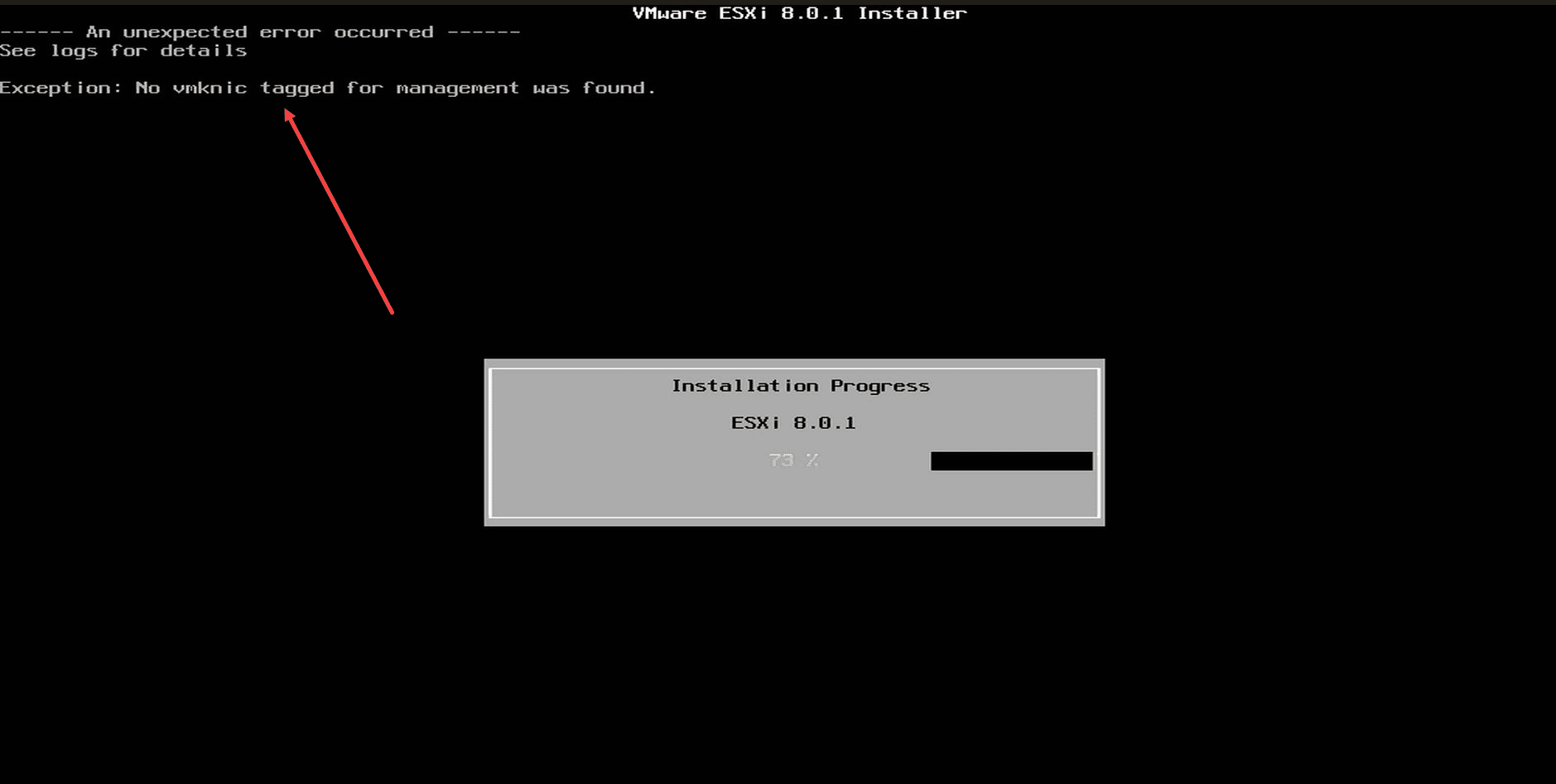1556x784 pixels.
Task: Click the "ESXi 8.0.1" label in dialog
Action: pyautogui.click(x=793, y=423)
